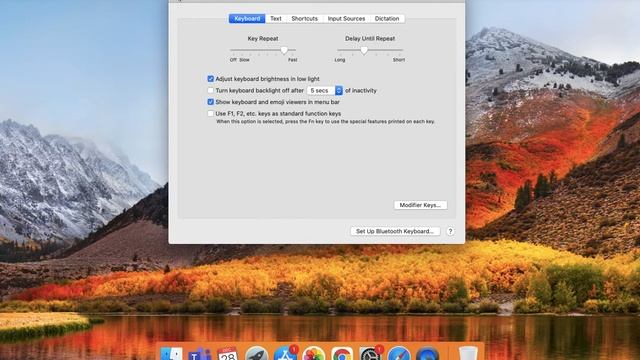Screen dimensions: 640x360
Task: Open Finder from the Dock
Action: coord(171,354)
